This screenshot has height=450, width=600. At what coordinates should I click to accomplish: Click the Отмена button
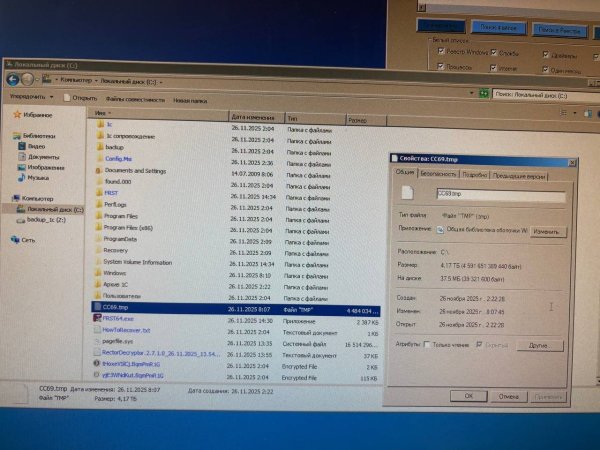pyautogui.click(x=509, y=396)
